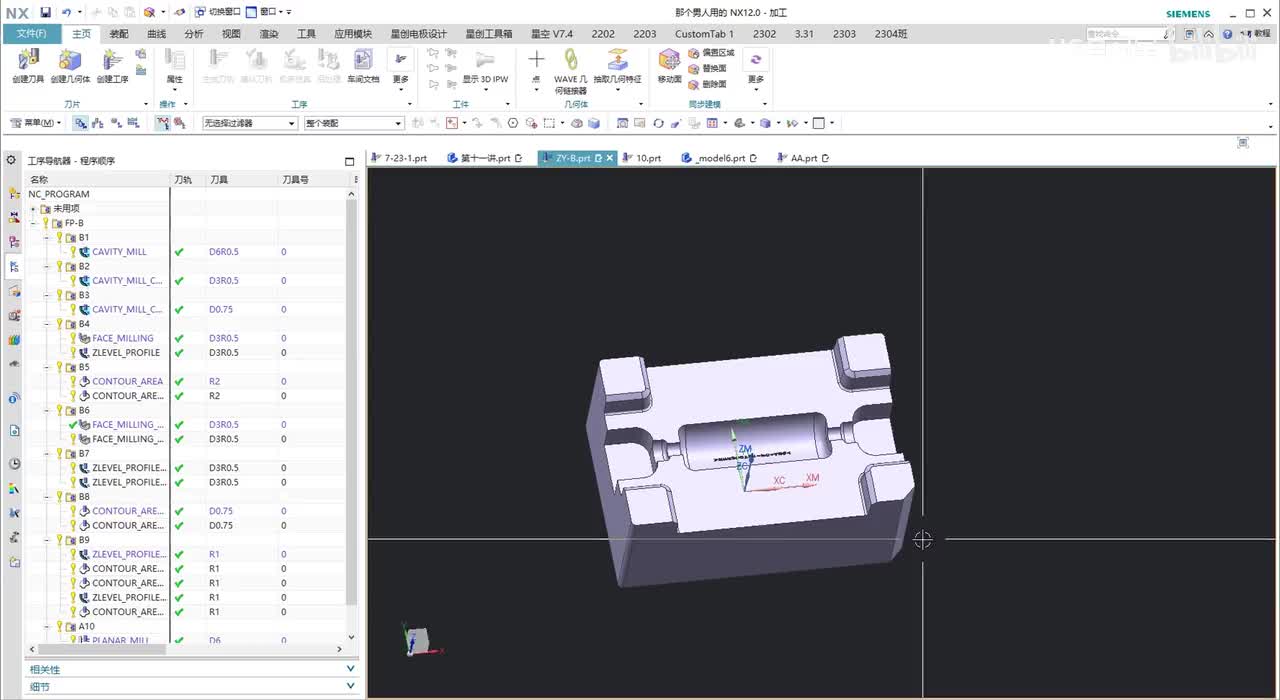The image size is (1280, 700).
Task: Open the 文件(F) menu
Action: click(31, 33)
